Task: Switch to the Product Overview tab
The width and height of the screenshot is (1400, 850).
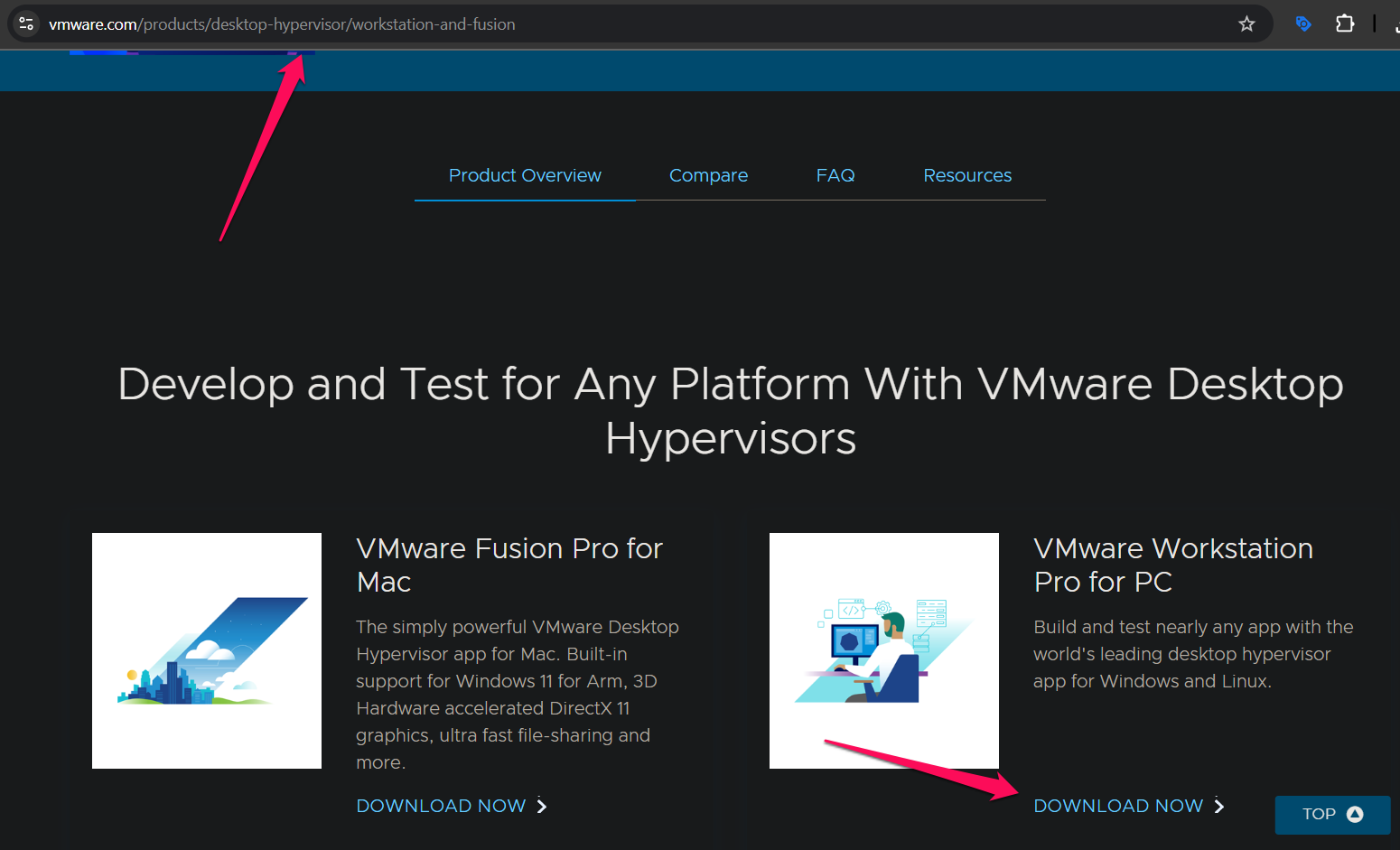Action: click(525, 175)
